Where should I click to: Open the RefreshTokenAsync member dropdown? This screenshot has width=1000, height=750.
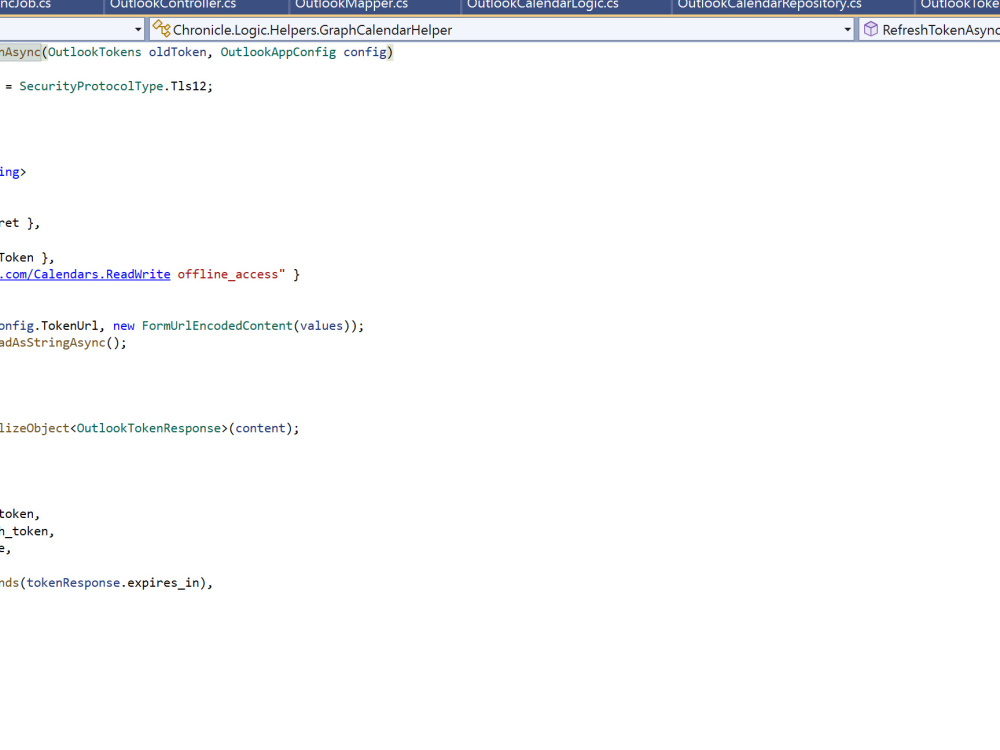[930, 29]
